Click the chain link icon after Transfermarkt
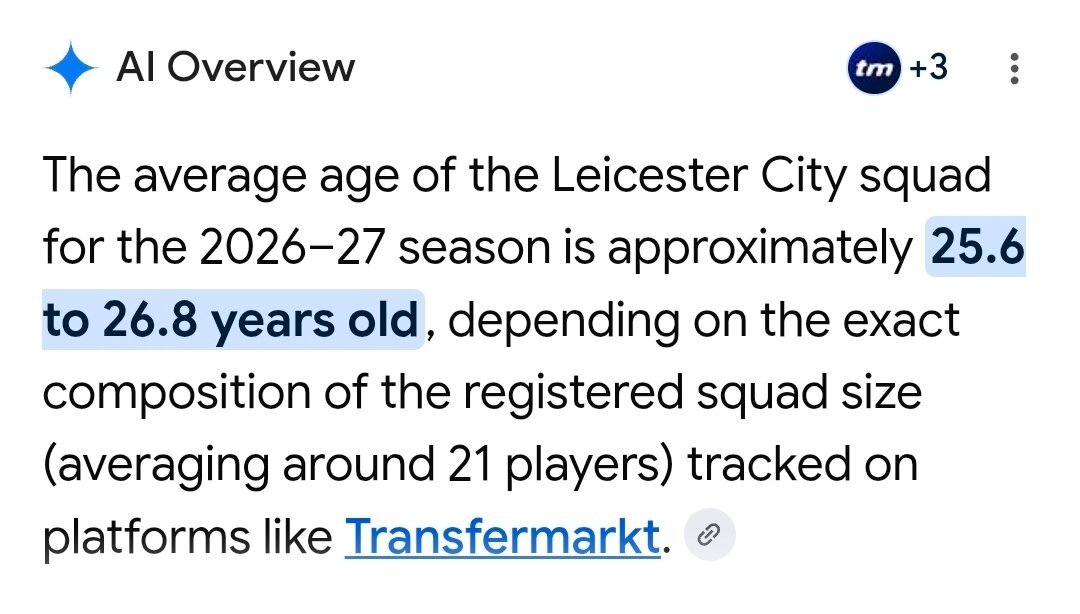1080x614 pixels. tap(709, 535)
